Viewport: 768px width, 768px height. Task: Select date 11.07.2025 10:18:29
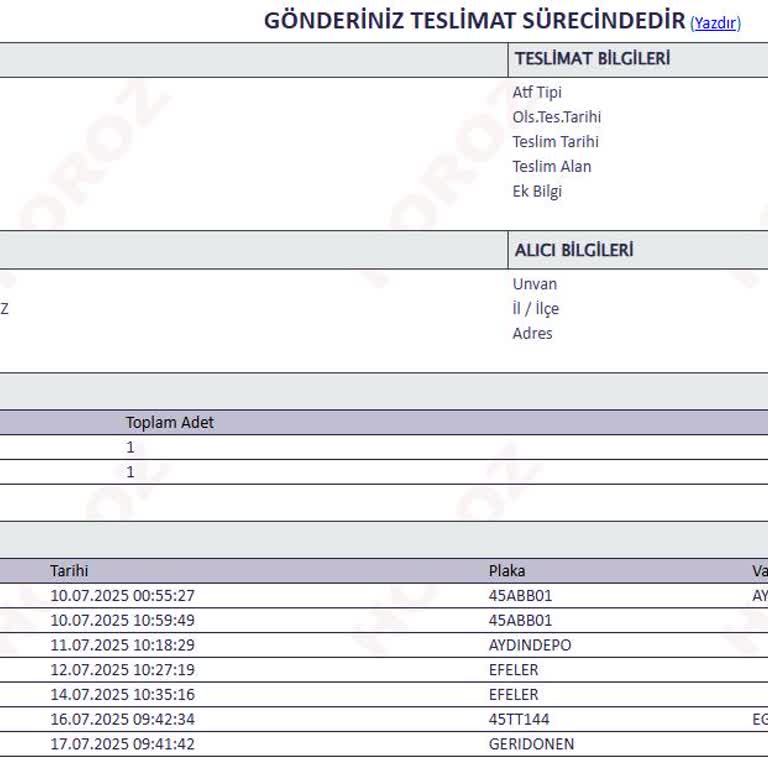122,645
